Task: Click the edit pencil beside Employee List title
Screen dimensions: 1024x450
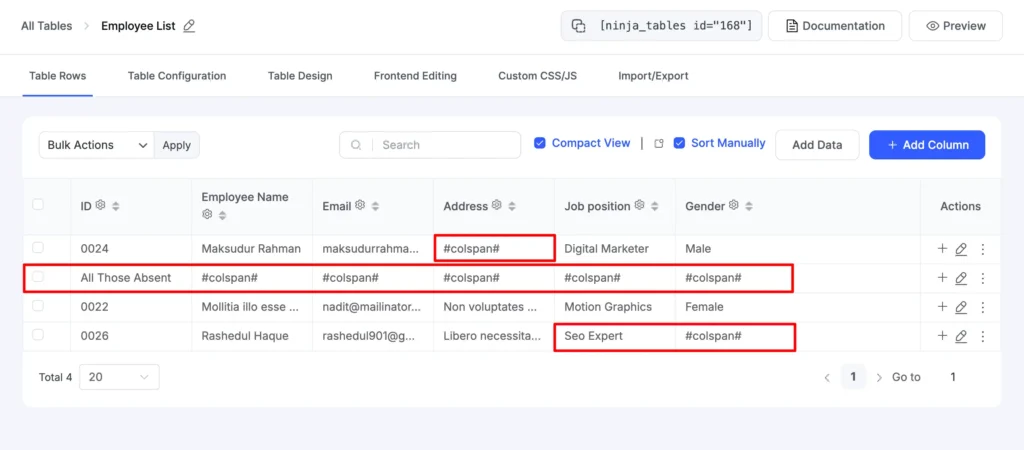Action: [x=189, y=26]
